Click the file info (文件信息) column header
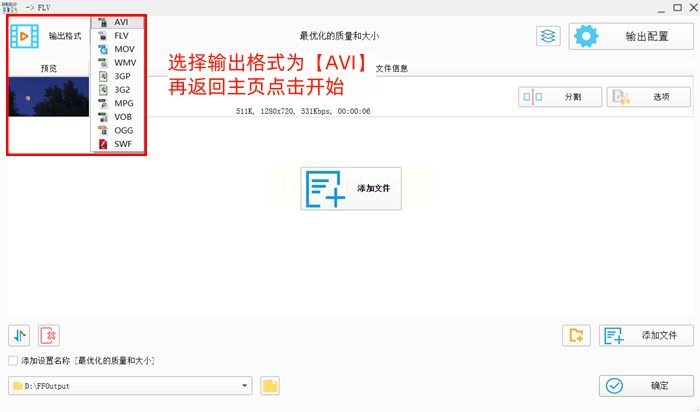This screenshot has height=412, width=700. point(392,68)
